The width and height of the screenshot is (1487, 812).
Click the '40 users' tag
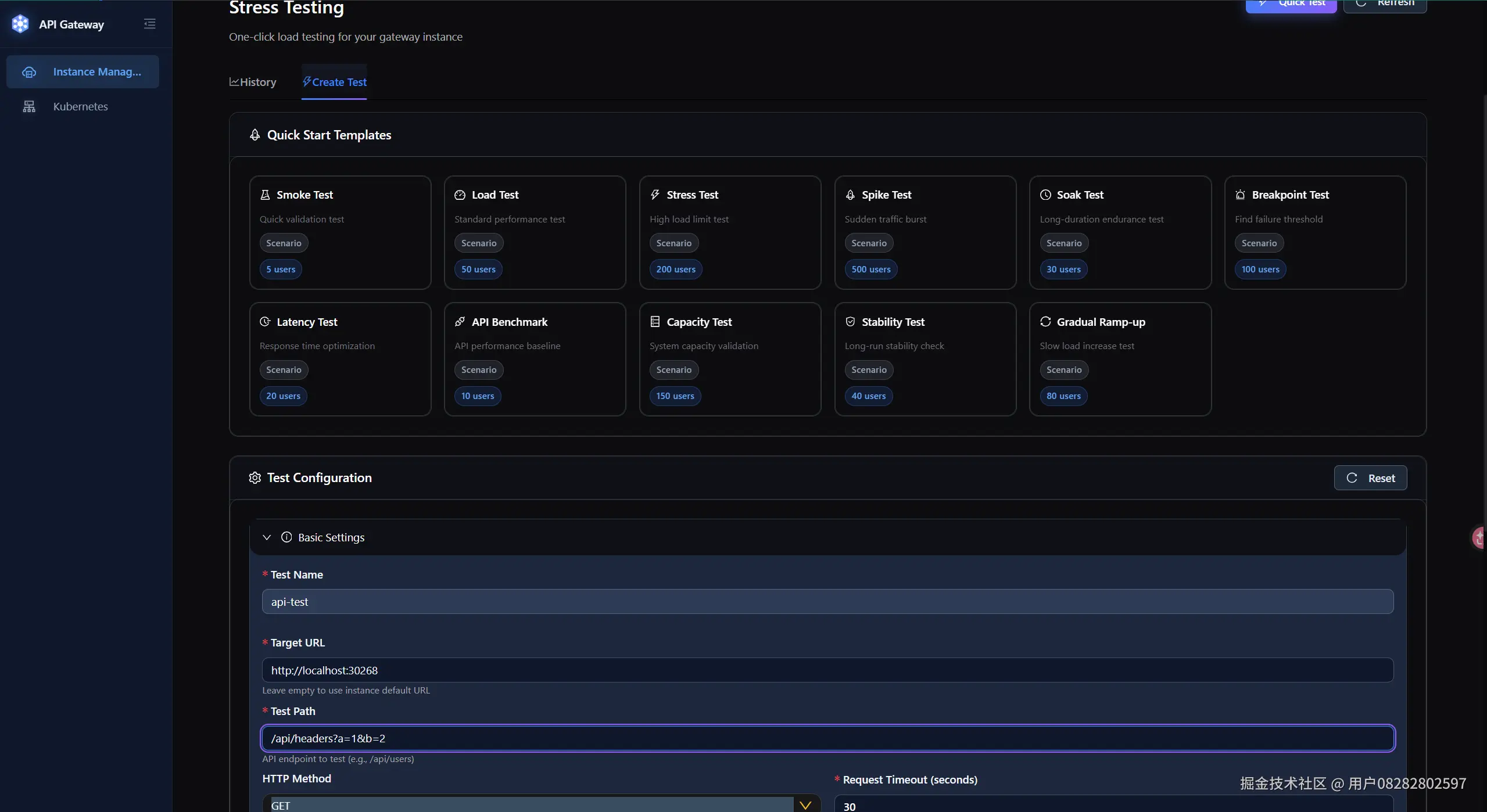tap(869, 396)
